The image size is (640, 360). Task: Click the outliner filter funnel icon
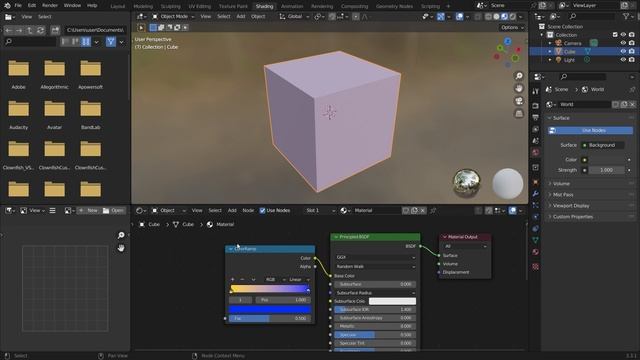(626, 16)
